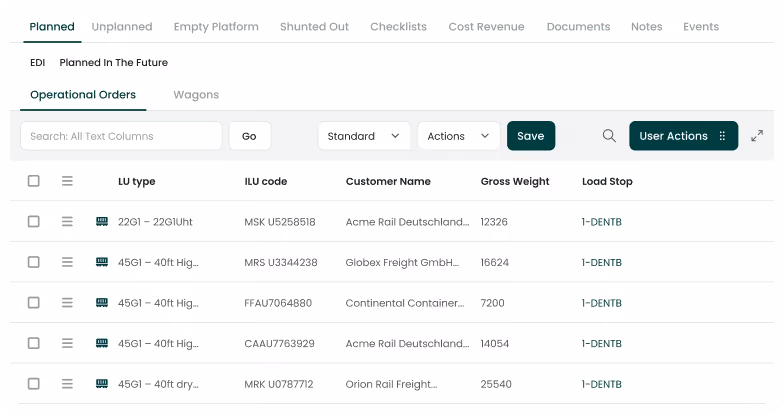Image resolution: width=784 pixels, height=414 pixels.
Task: Sort by LU type column header
Action: click(136, 181)
